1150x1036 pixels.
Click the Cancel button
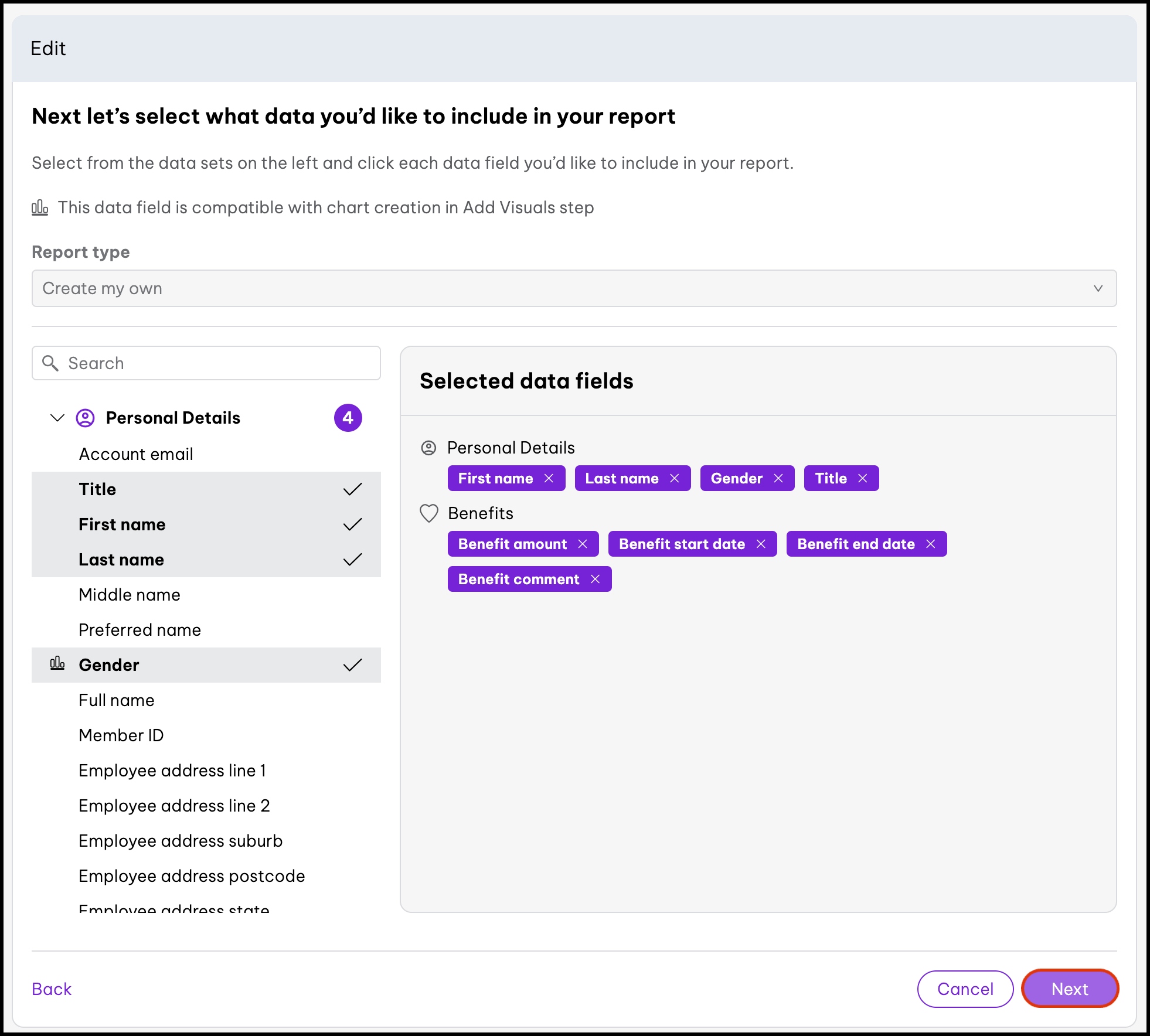pos(965,989)
